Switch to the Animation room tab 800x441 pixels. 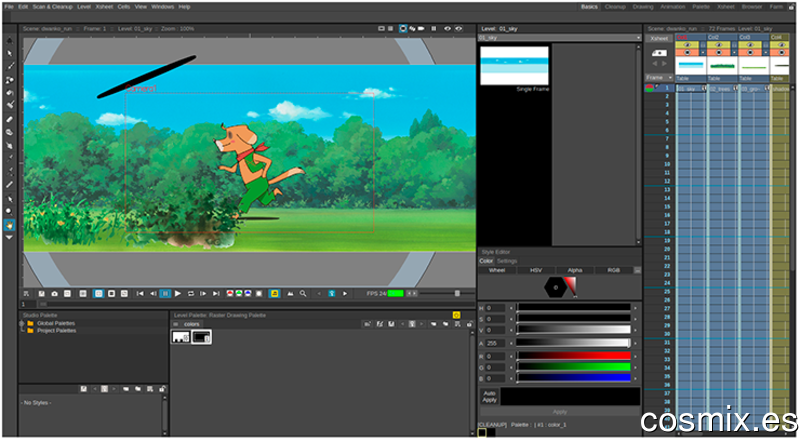pyautogui.click(x=673, y=7)
